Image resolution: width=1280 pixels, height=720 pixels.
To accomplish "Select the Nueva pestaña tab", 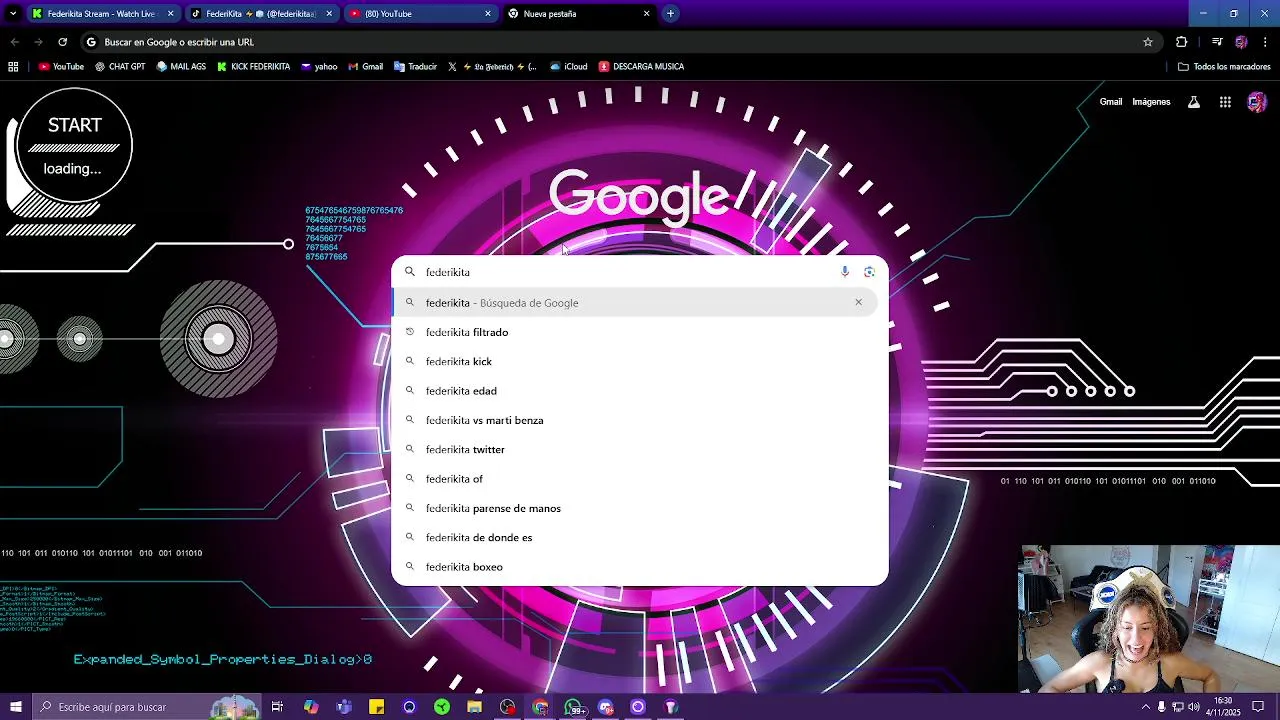I will click(580, 14).
